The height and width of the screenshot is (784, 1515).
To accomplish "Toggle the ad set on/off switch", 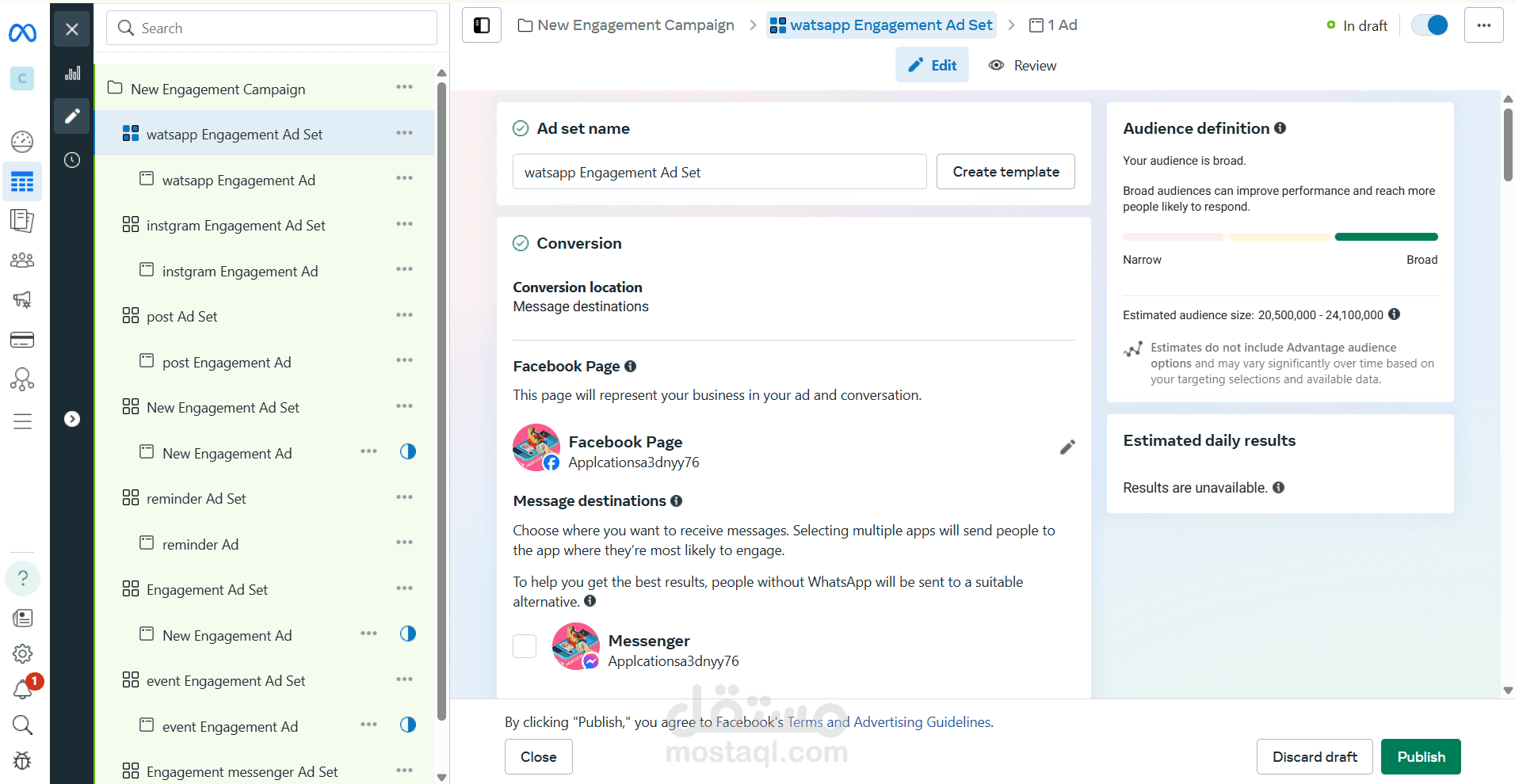I will (x=1430, y=25).
